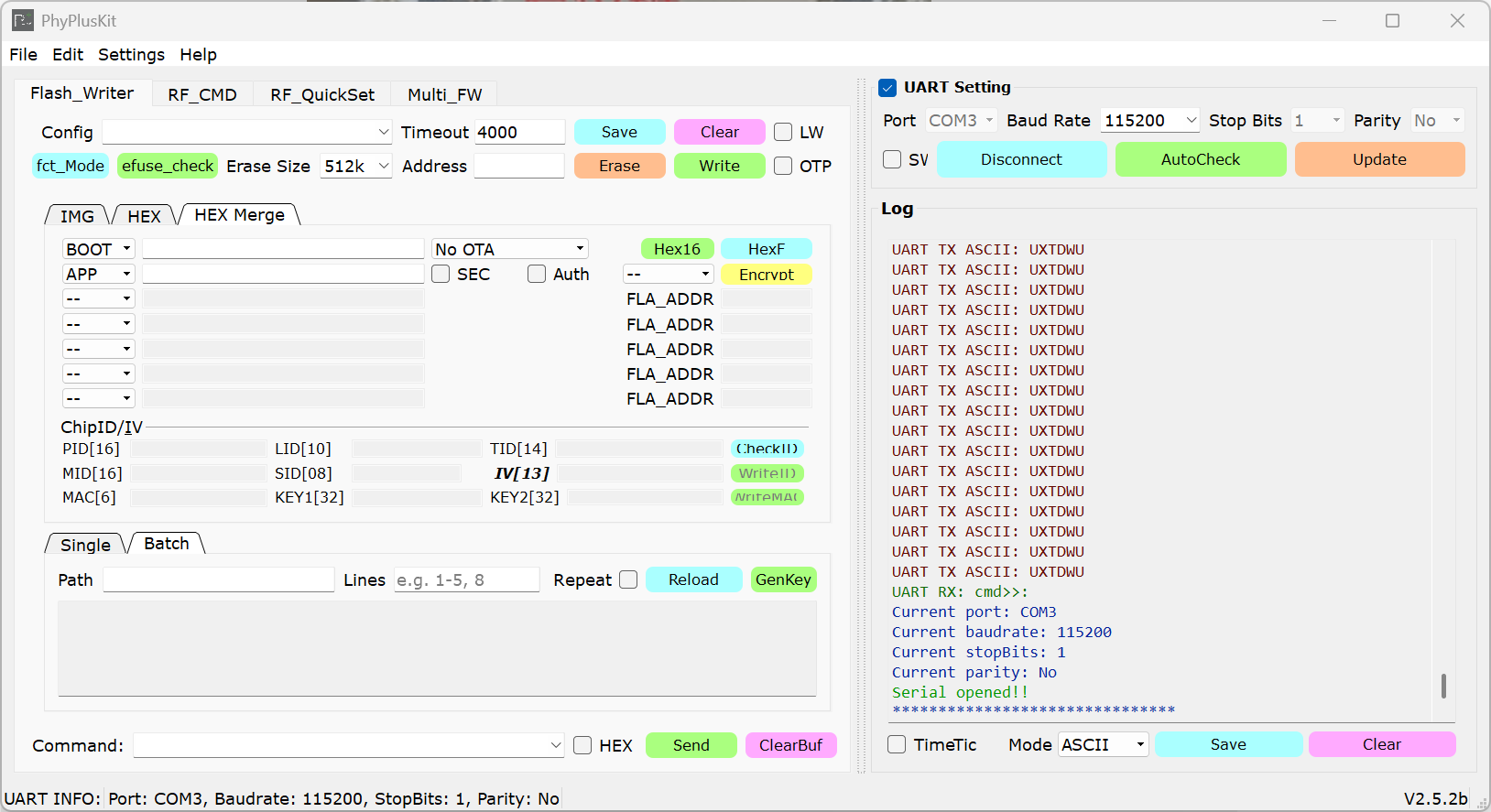Viewport: 1491px width, 812px height.
Task: Enable the Auth checkbox
Action: [x=537, y=274]
